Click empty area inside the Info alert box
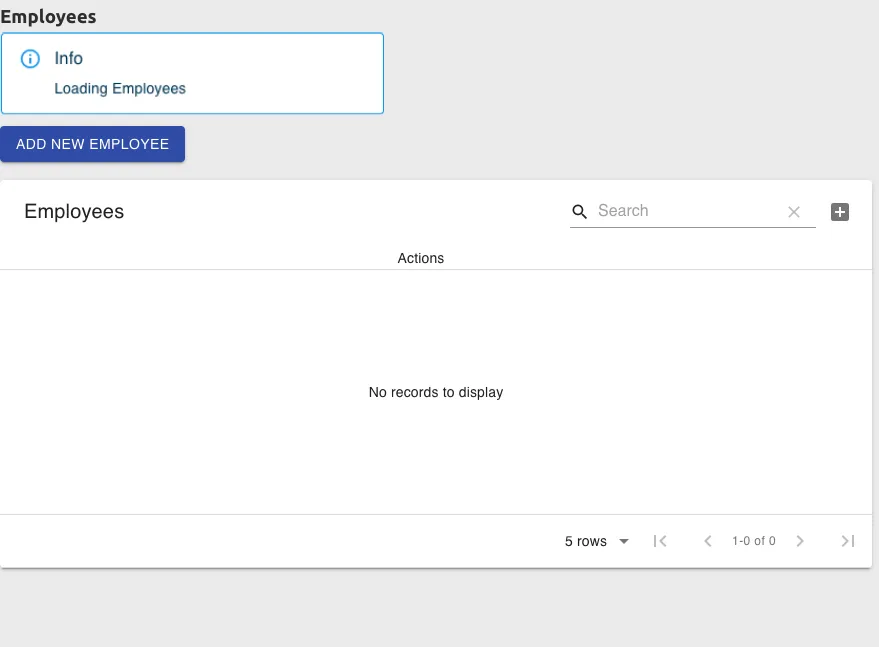Viewport: 879px width, 647px height. click(x=286, y=73)
